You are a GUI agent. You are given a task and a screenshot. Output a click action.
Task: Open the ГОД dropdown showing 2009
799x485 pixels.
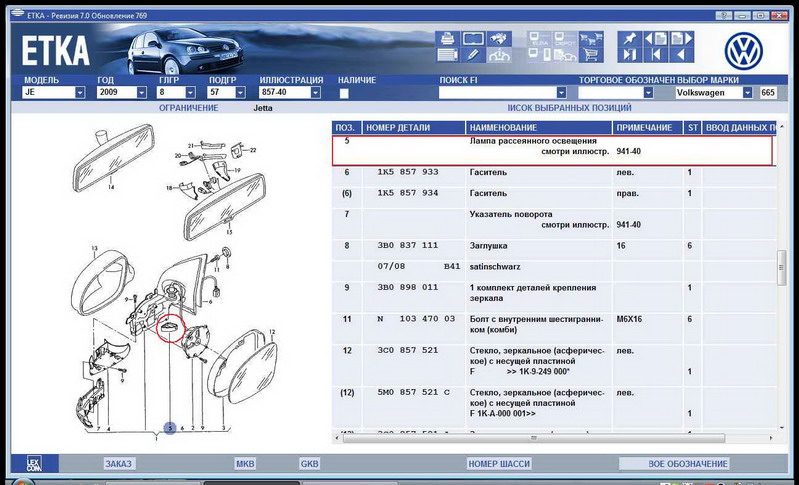[x=142, y=93]
